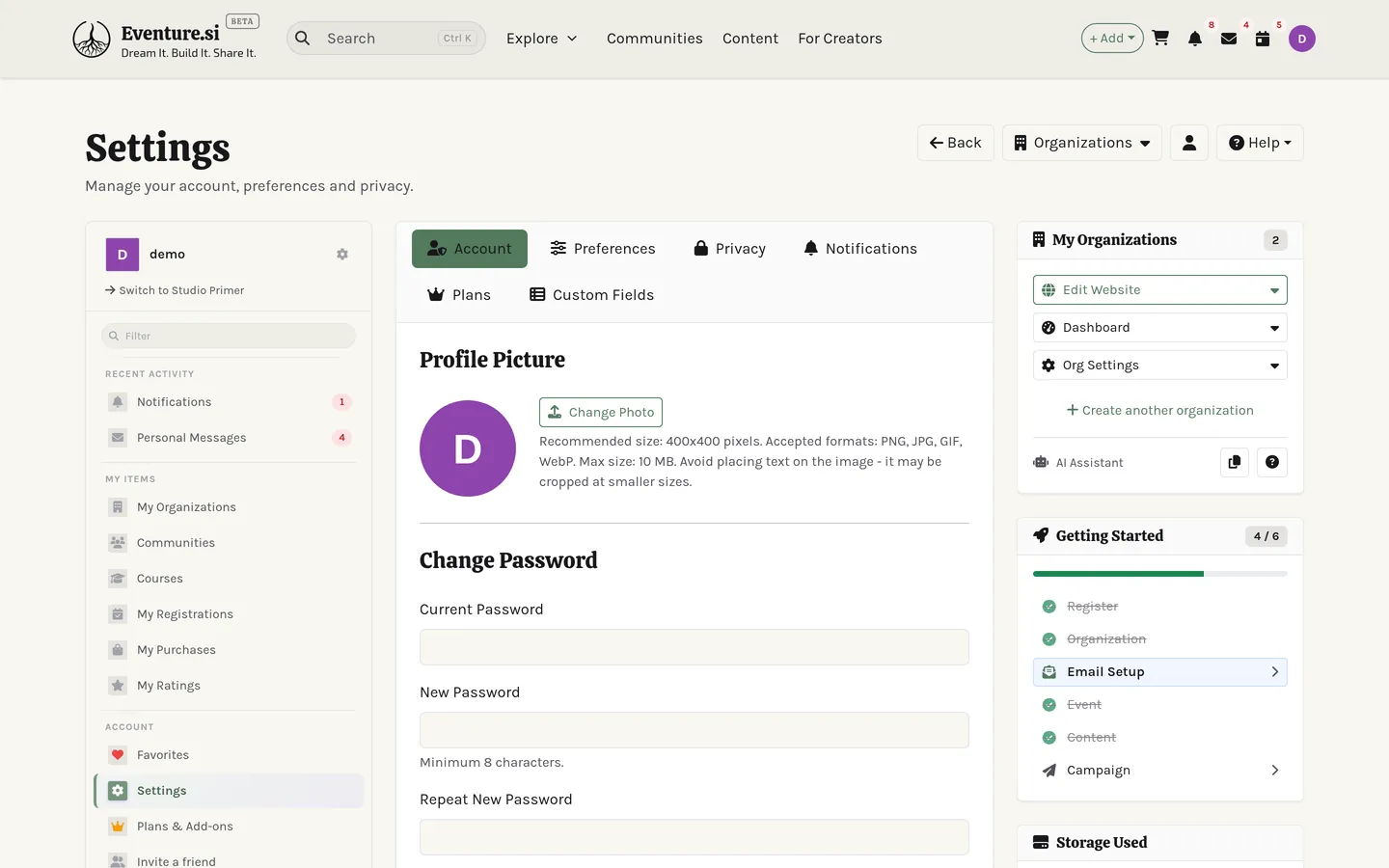Click the Back button
This screenshot has width=1389, height=868.
click(956, 143)
